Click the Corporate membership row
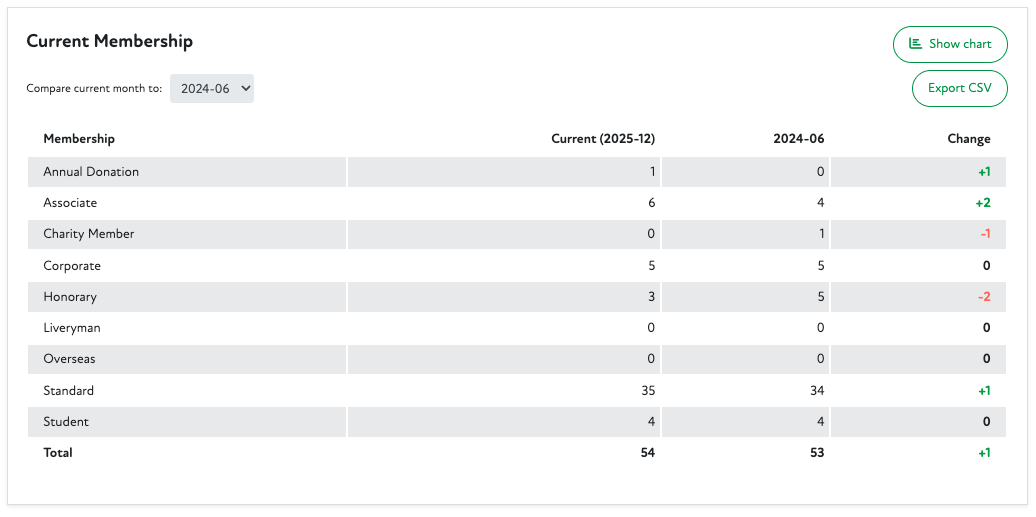This screenshot has width=1036, height=517. [x=72, y=266]
